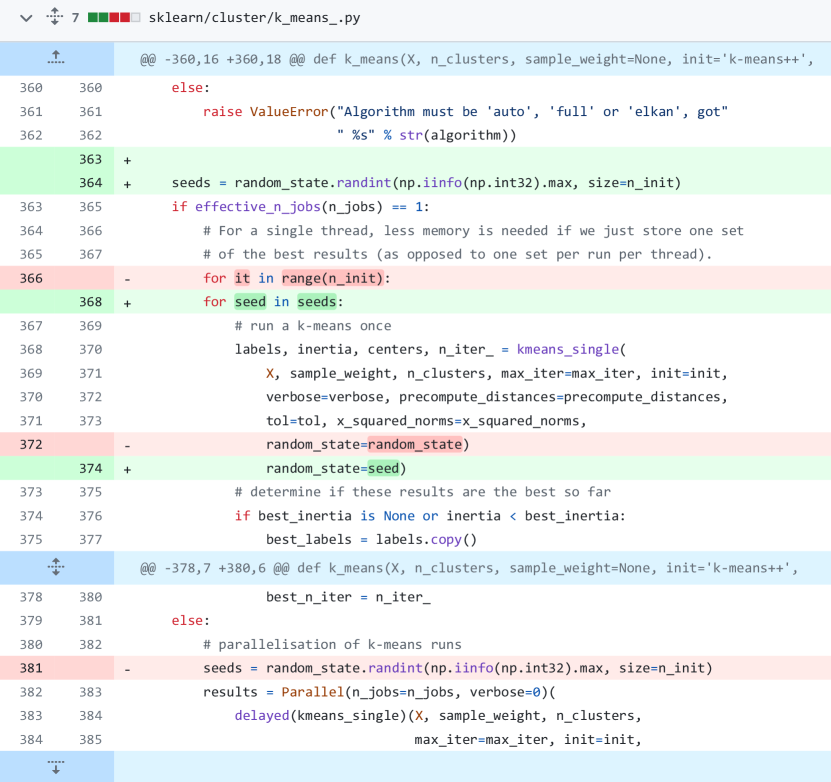
Task: Click the comment "# of the best results"
Action: [x=457, y=254]
